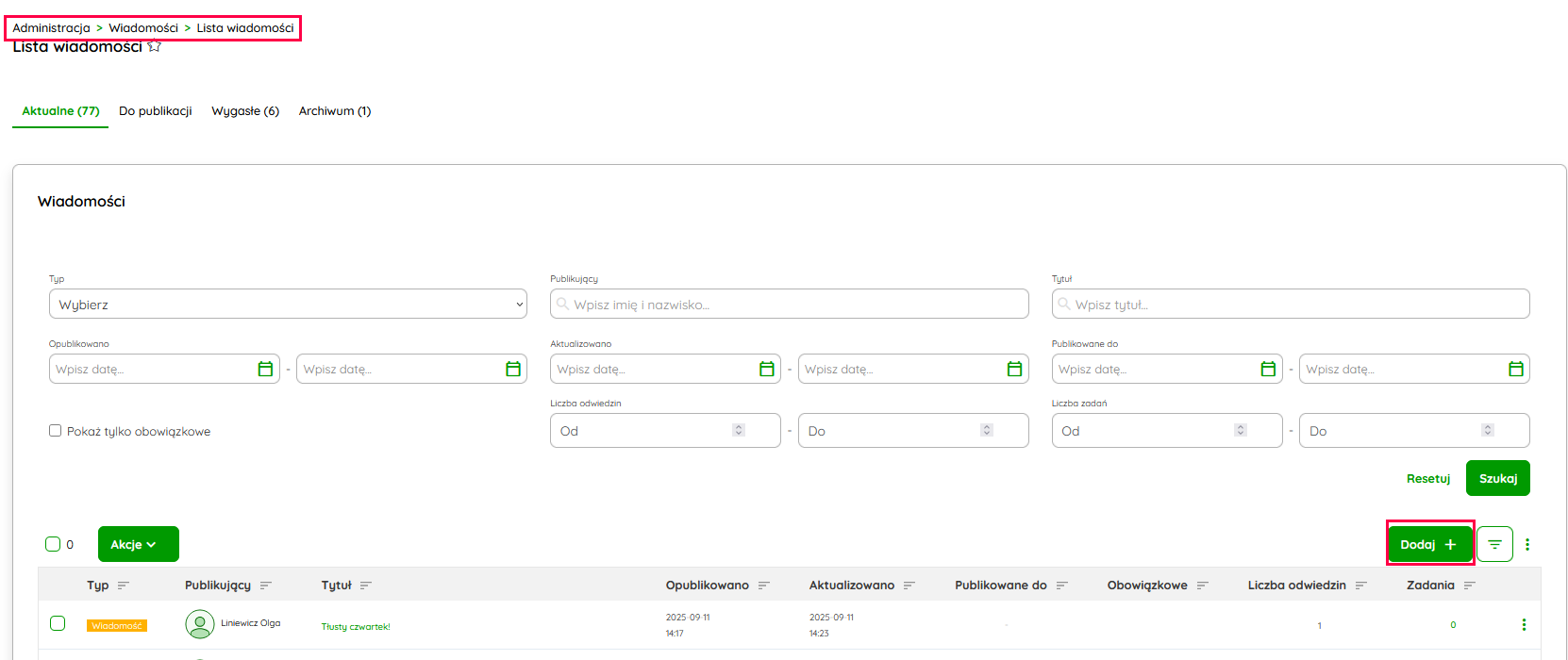Image resolution: width=1568 pixels, height=660 pixels.
Task: Click the Resetuj filters link
Action: 1427,479
